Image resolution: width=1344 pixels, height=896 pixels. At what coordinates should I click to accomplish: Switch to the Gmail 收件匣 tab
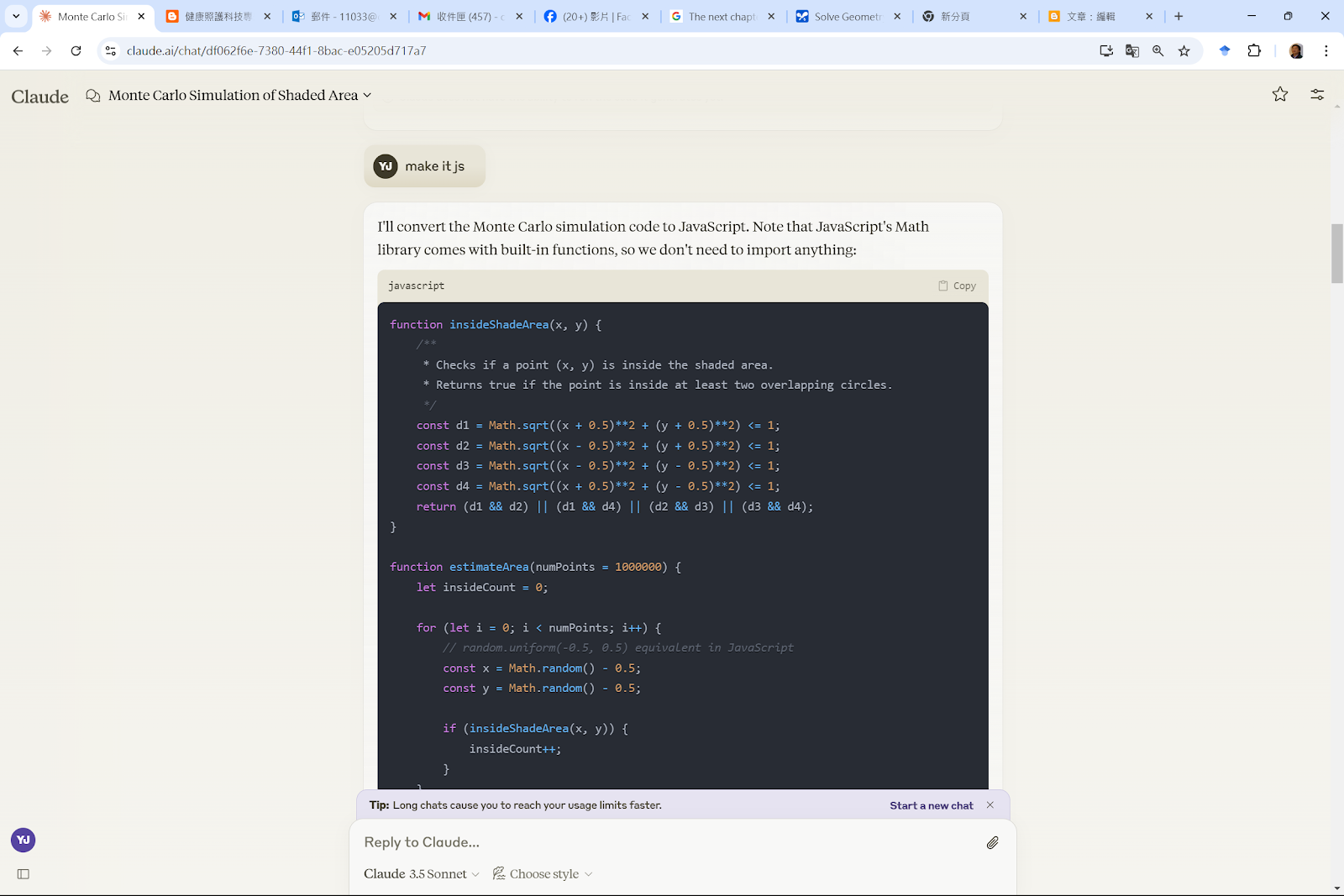click(470, 16)
